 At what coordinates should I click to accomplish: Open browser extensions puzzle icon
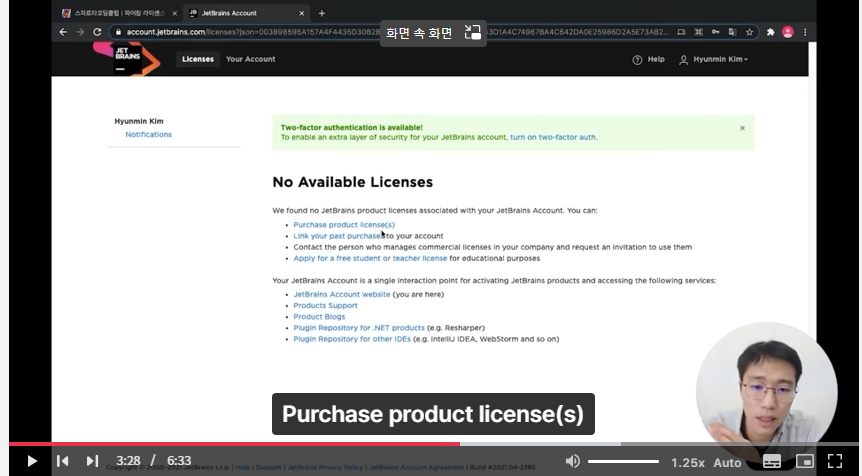(771, 32)
